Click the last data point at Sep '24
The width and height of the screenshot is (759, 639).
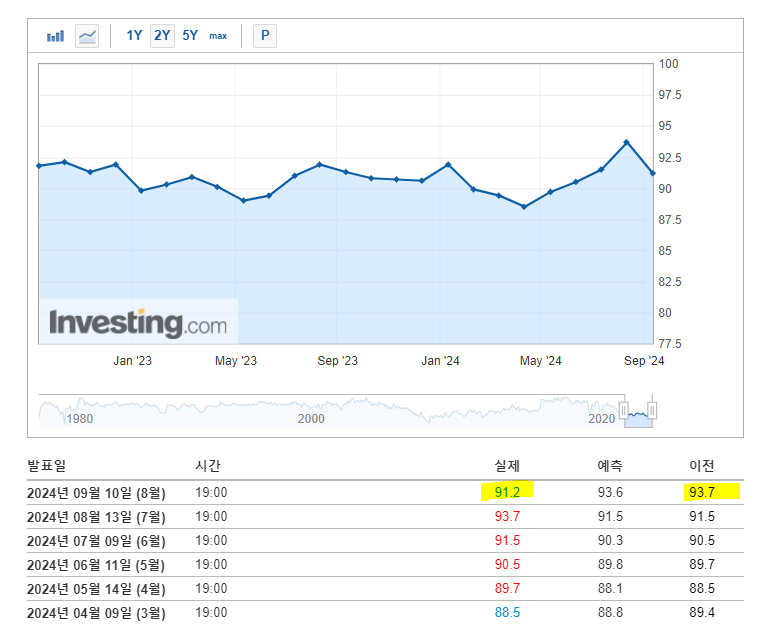652,173
